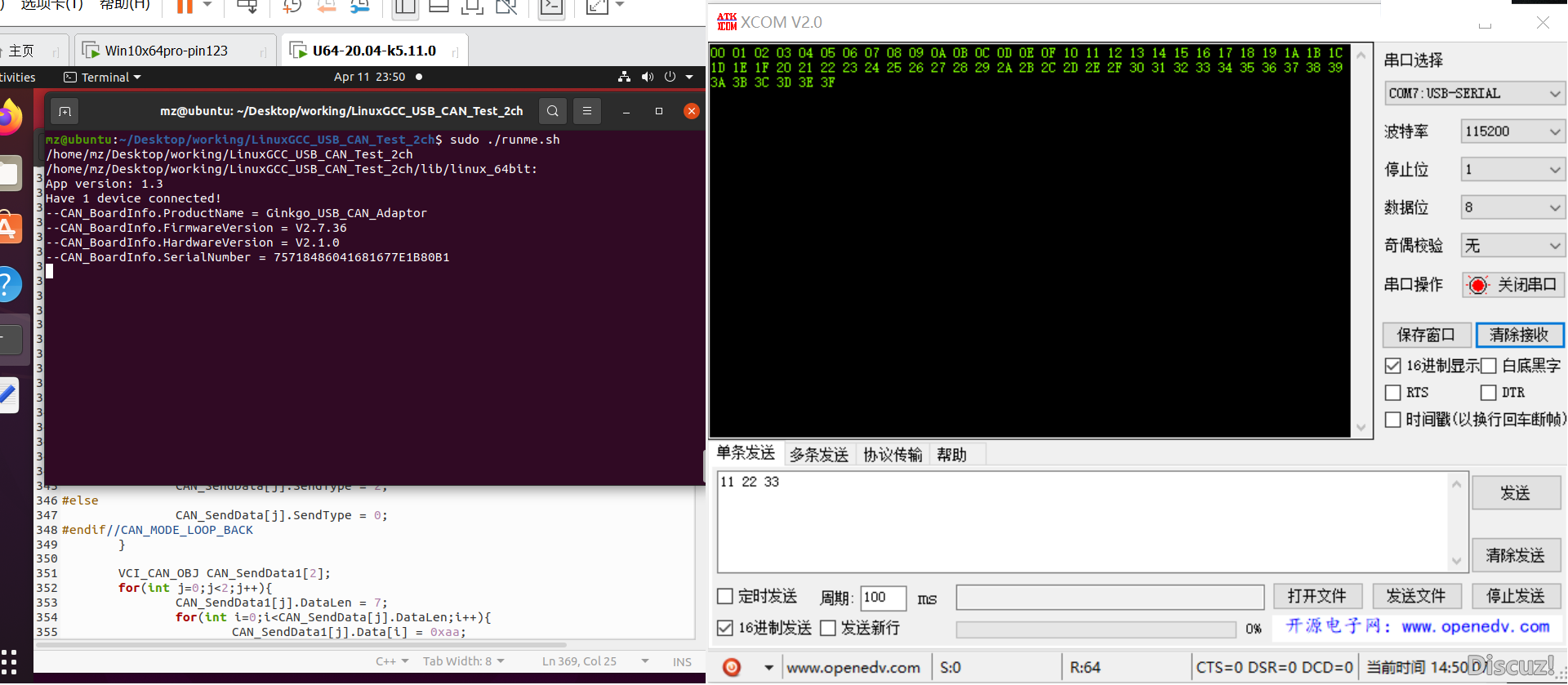Expand the stretch display options arrow
1568x685 pixels.
tap(620, 5)
